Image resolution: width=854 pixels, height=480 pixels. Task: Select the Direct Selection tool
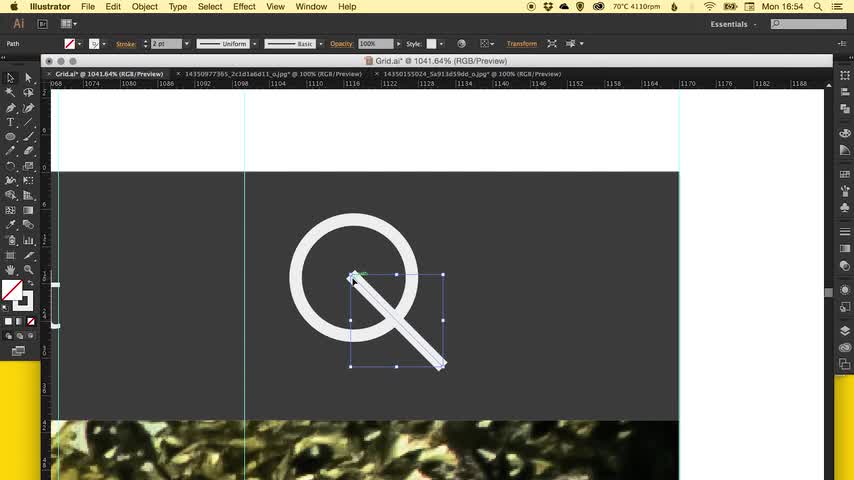pos(28,78)
